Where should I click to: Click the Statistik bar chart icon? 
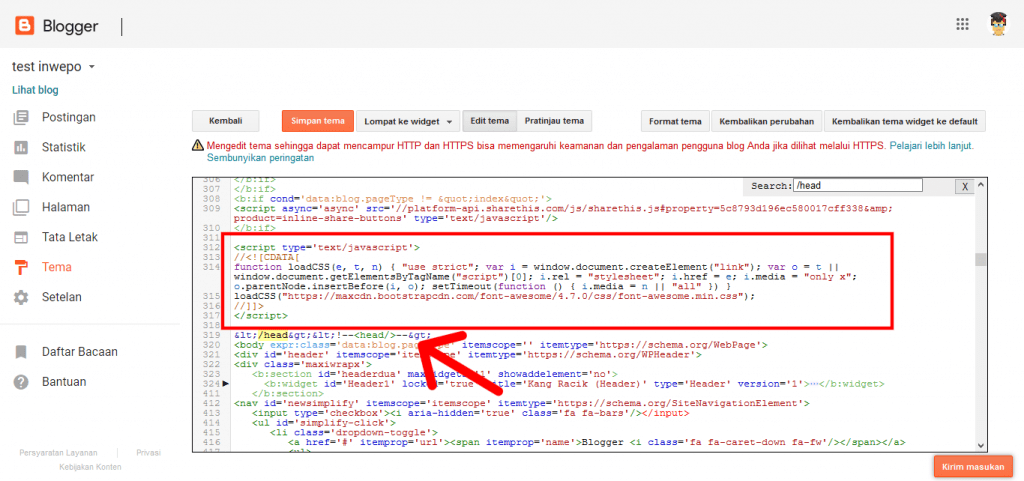(22, 147)
